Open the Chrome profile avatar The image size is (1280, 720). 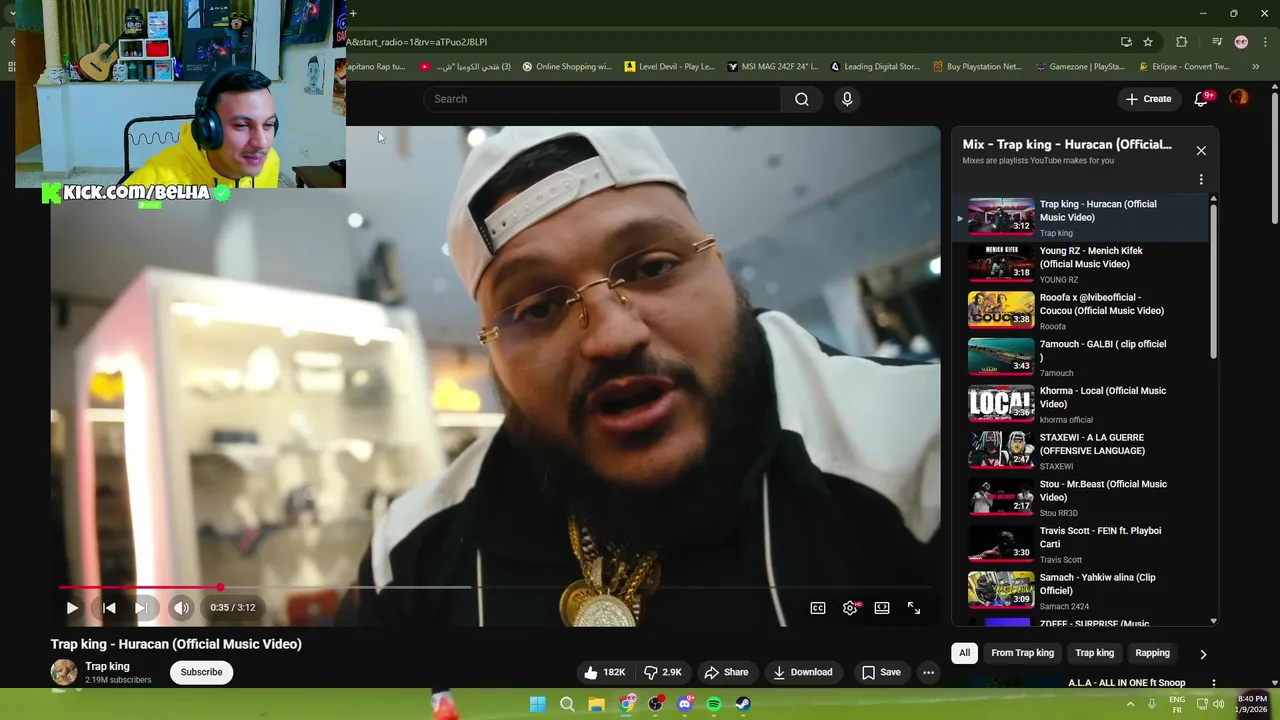pos(1241,42)
